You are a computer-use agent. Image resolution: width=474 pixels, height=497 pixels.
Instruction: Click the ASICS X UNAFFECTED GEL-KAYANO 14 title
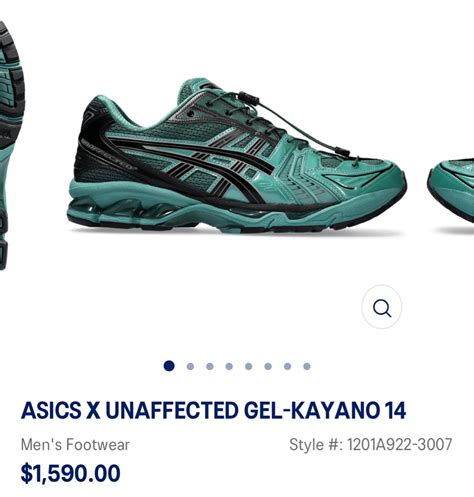click(x=213, y=410)
